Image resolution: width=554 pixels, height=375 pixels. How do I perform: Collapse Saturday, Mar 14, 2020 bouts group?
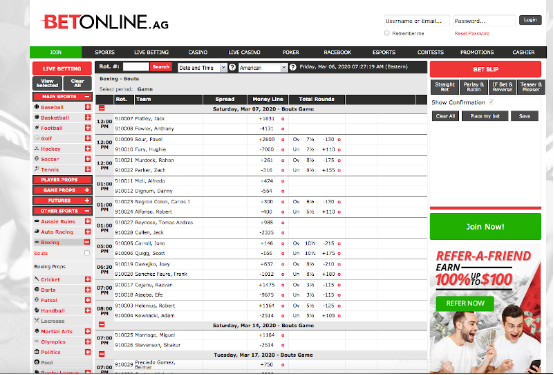tap(102, 324)
